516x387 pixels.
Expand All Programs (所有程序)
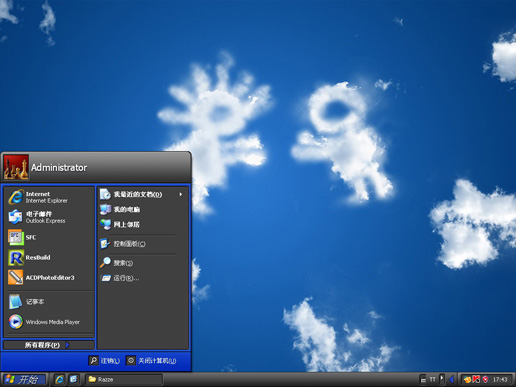pyautogui.click(x=49, y=345)
